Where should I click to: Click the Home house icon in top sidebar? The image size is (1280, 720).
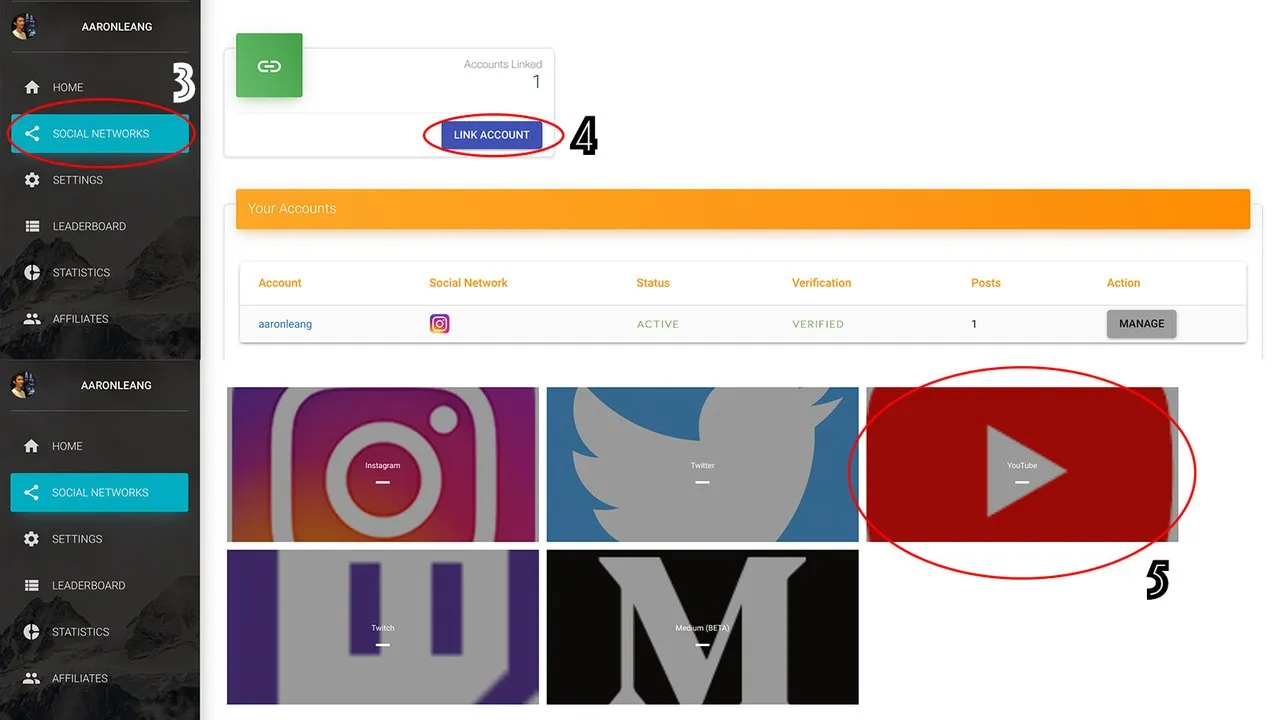point(32,87)
